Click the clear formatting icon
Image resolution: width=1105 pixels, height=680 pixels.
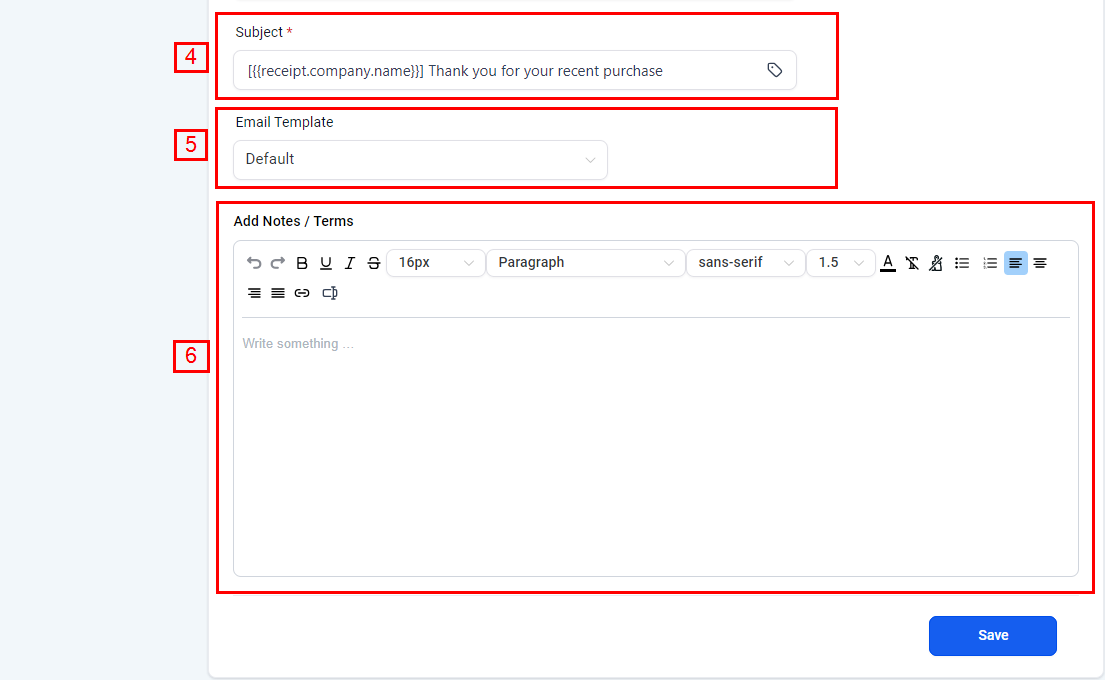(x=912, y=263)
